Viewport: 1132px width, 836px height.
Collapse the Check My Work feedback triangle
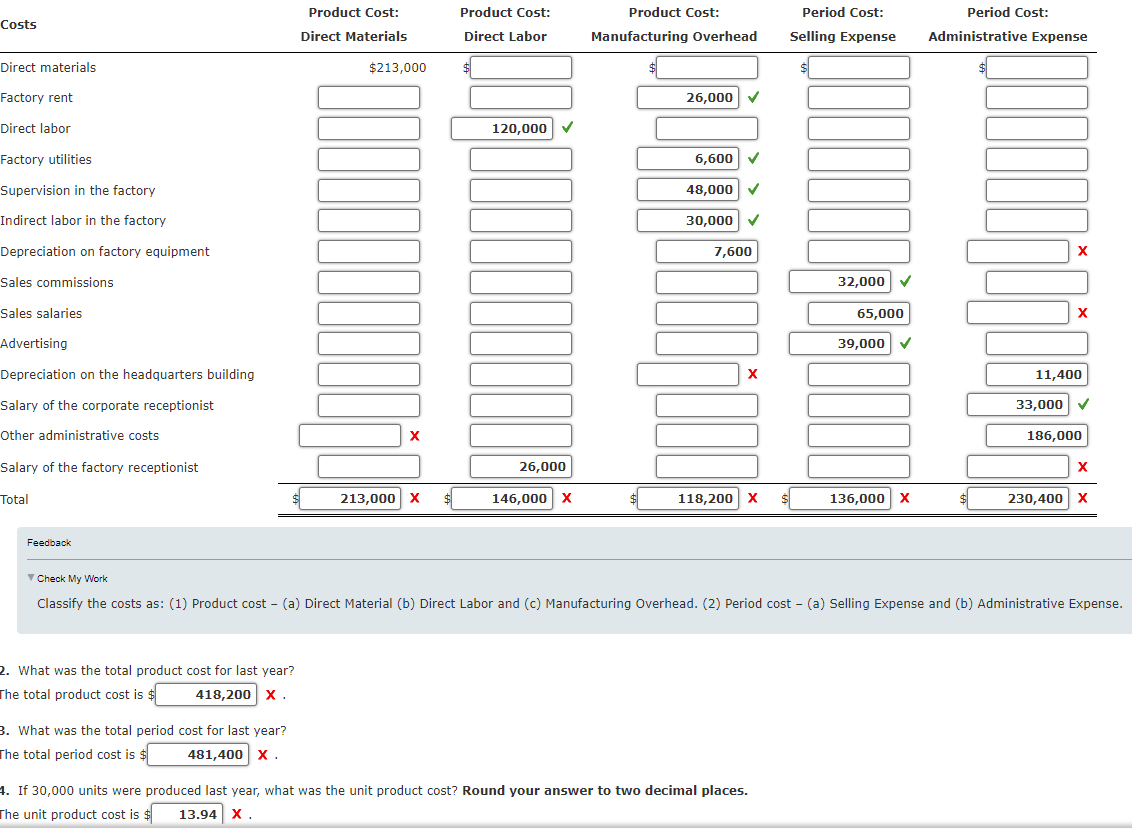30,578
